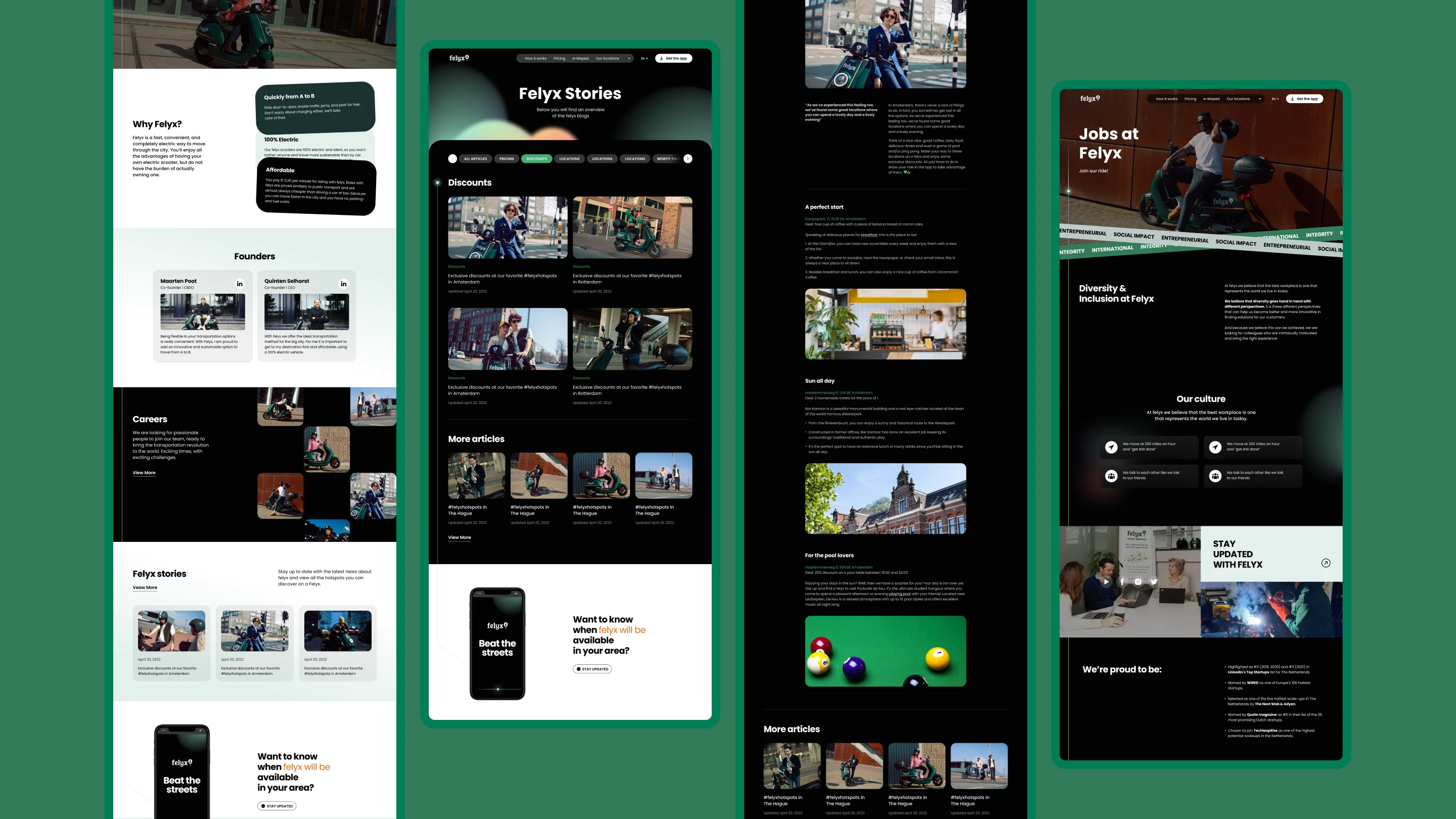Click the felyx logo on the Felyx Stories page
This screenshot has width=1456, height=819.
coord(459,58)
